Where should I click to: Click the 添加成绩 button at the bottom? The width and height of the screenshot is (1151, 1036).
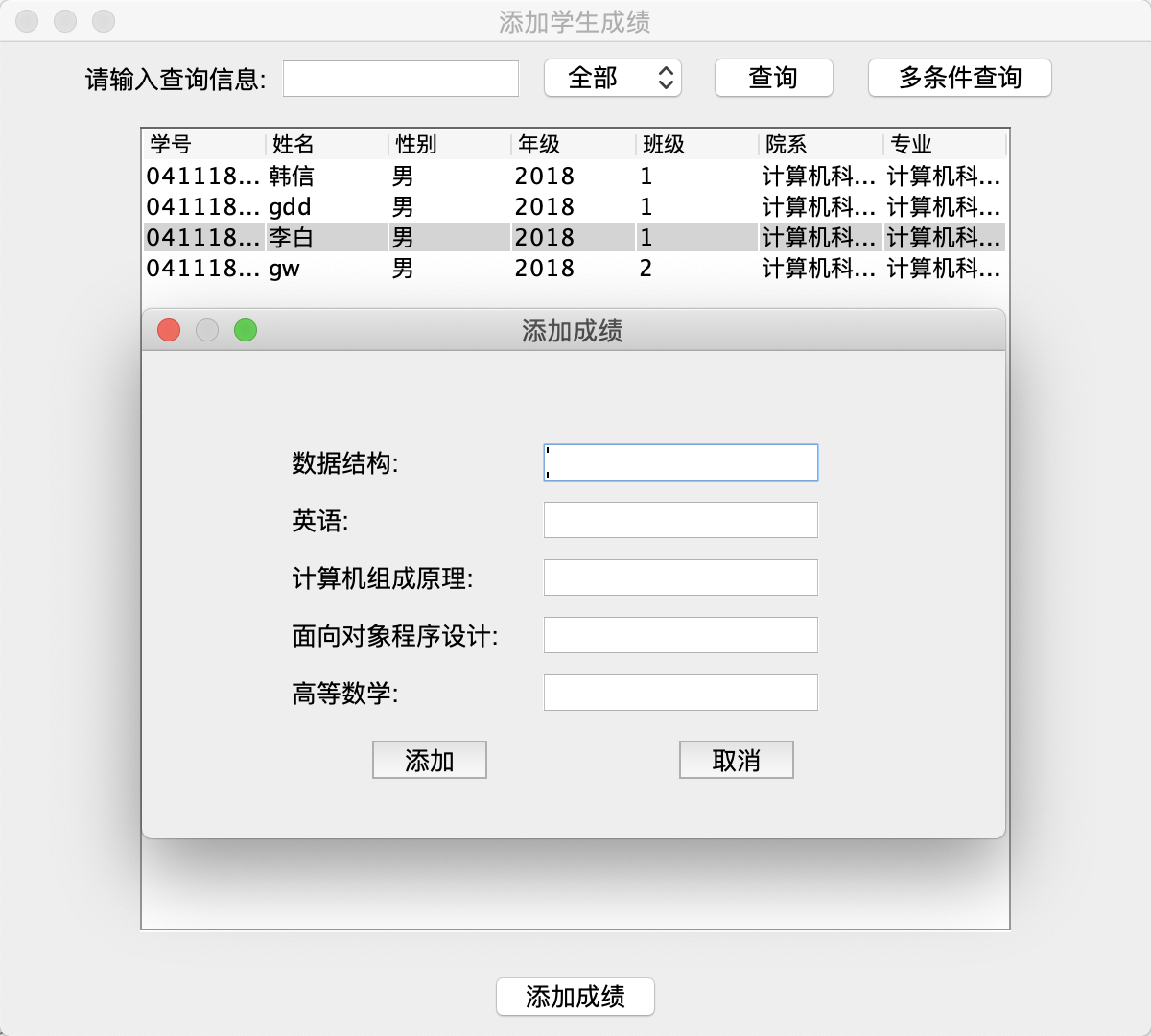(575, 997)
